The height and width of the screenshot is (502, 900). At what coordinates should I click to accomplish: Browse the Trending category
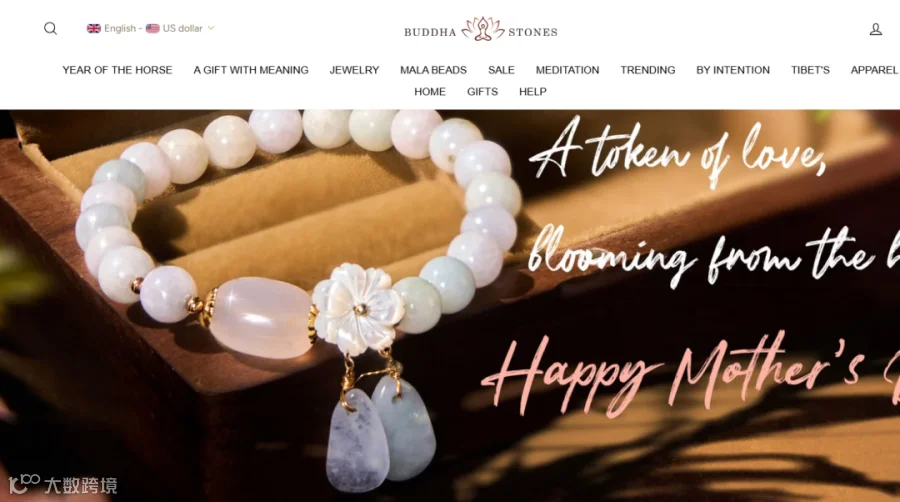(x=647, y=70)
